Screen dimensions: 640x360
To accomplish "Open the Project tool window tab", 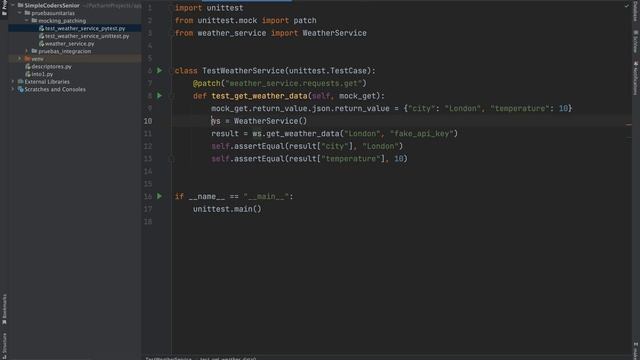I will pos(4,7).
